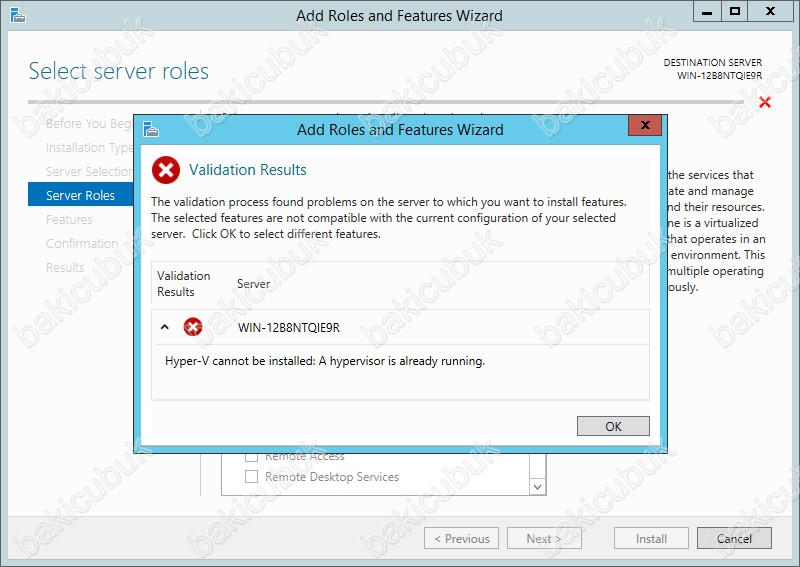The width and height of the screenshot is (800, 567).
Task: Close the main wizard window
Action: [x=770, y=11]
